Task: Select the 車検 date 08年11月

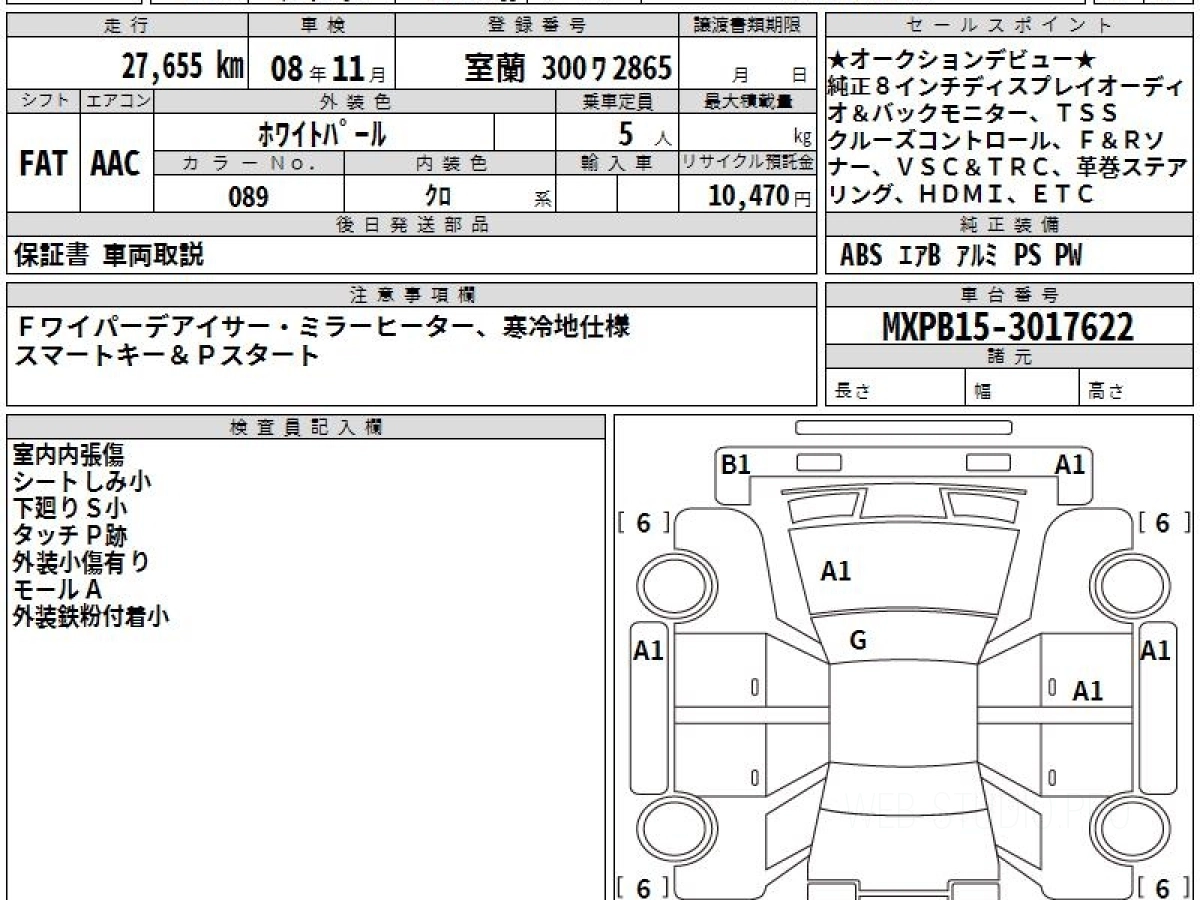Action: point(327,68)
